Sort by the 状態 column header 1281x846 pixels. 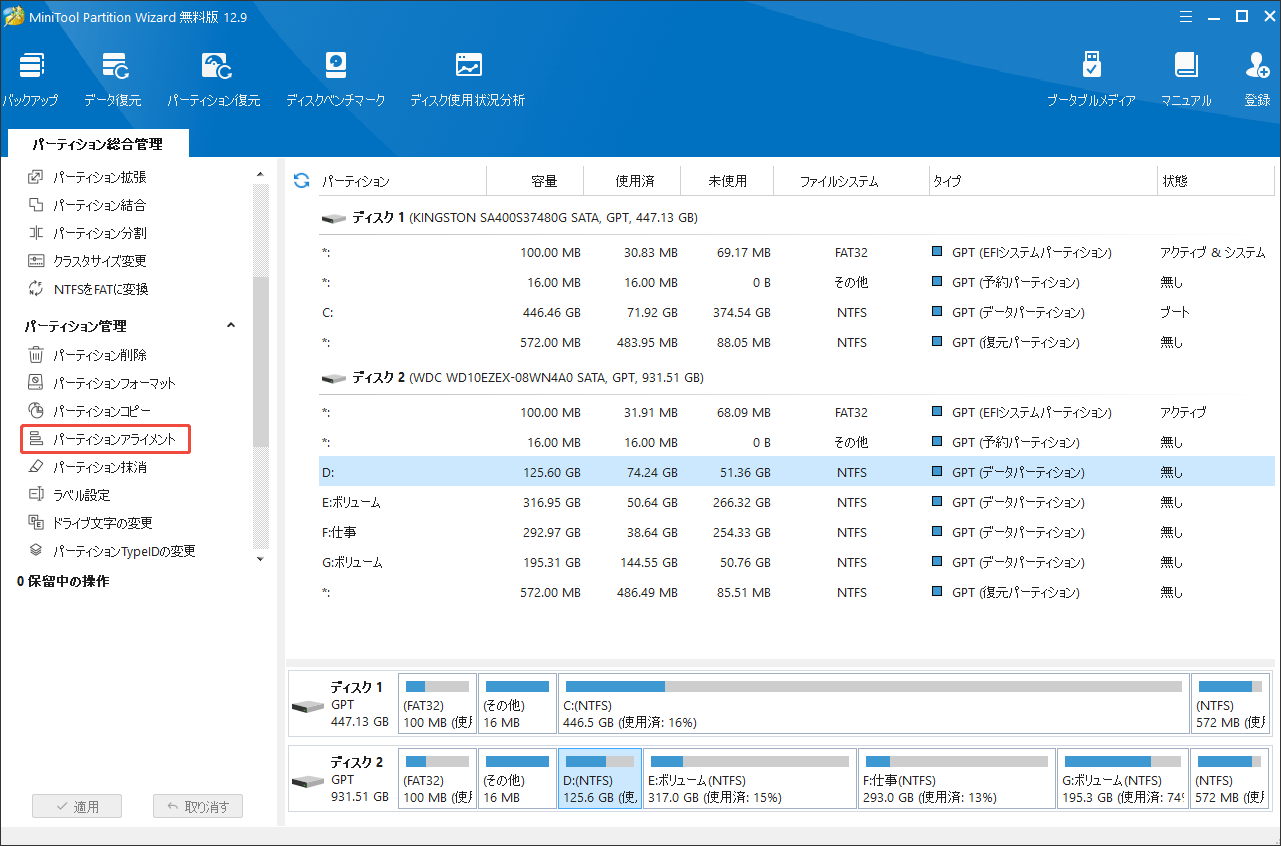point(1216,181)
